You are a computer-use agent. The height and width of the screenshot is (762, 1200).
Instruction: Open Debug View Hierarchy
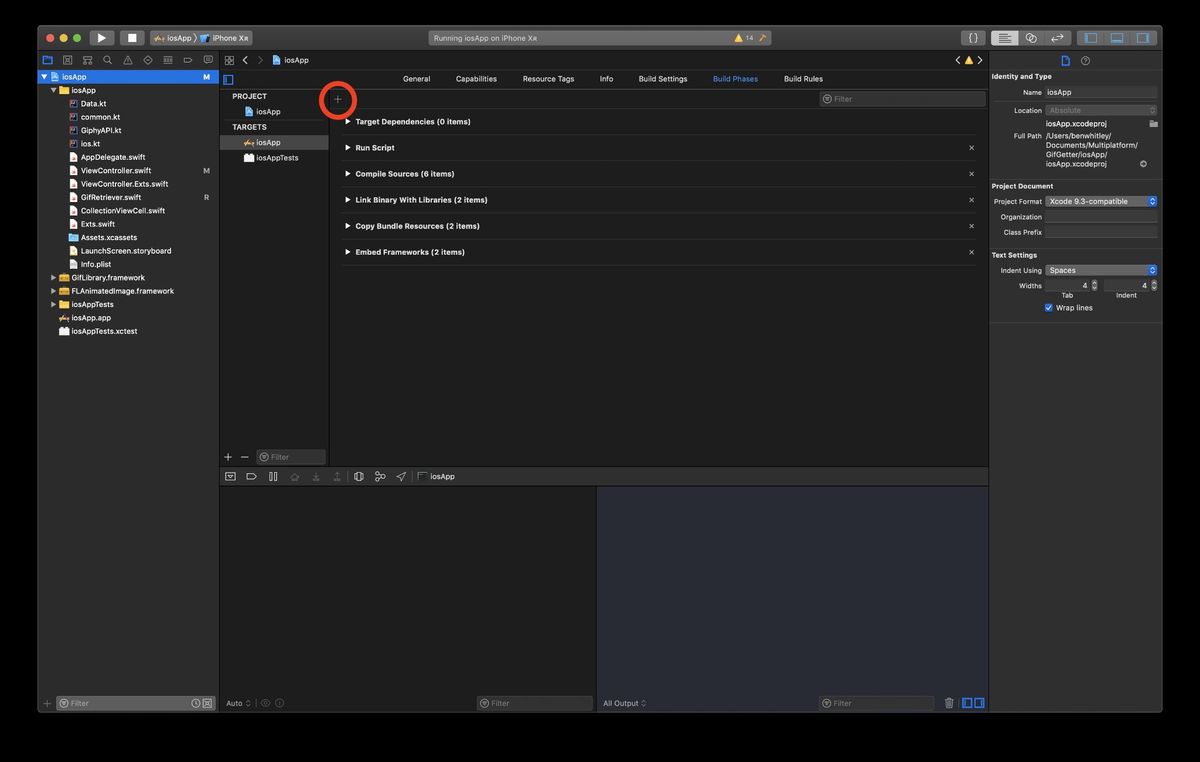click(x=358, y=477)
